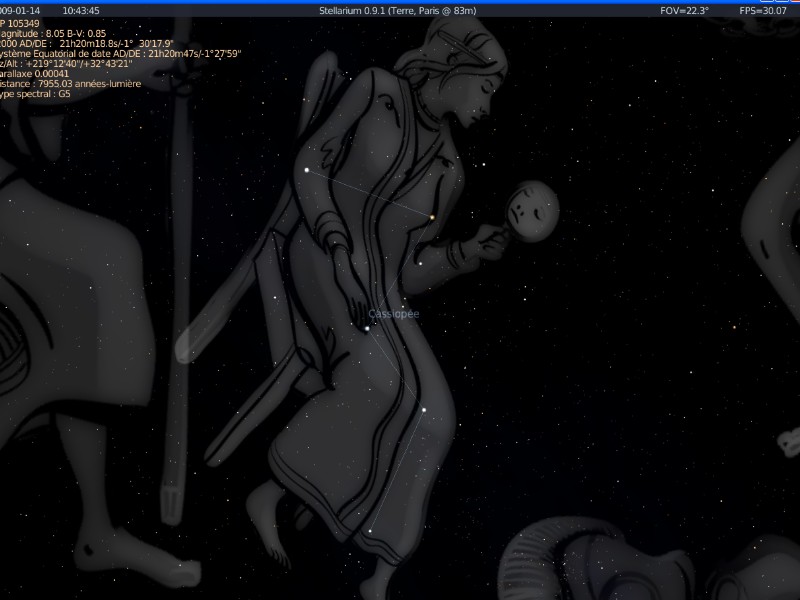800x600 pixels.
Task: Click the Magnitude 8.05 info line
Action: [53, 34]
